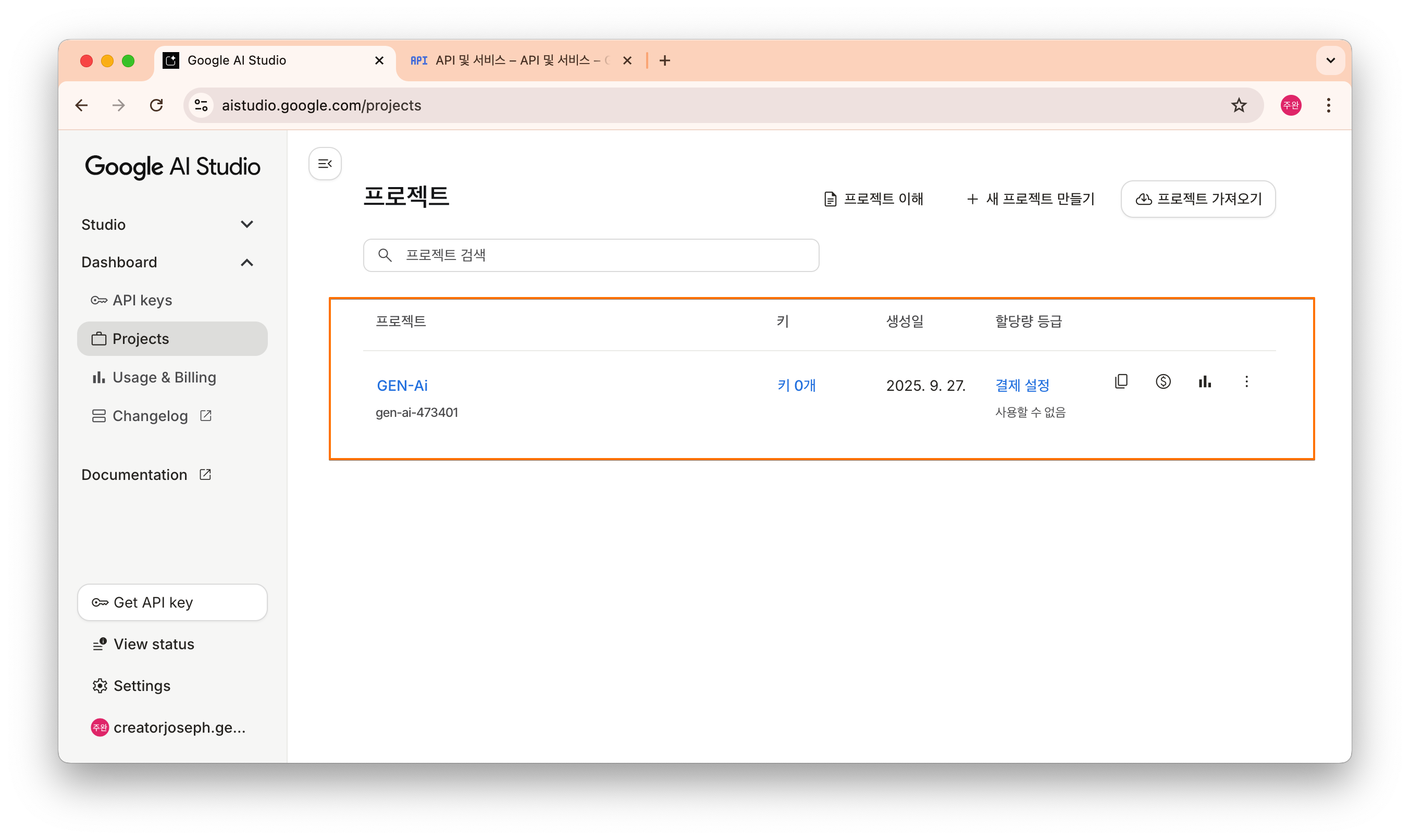Click site information icon in address bar

pyautogui.click(x=201, y=105)
